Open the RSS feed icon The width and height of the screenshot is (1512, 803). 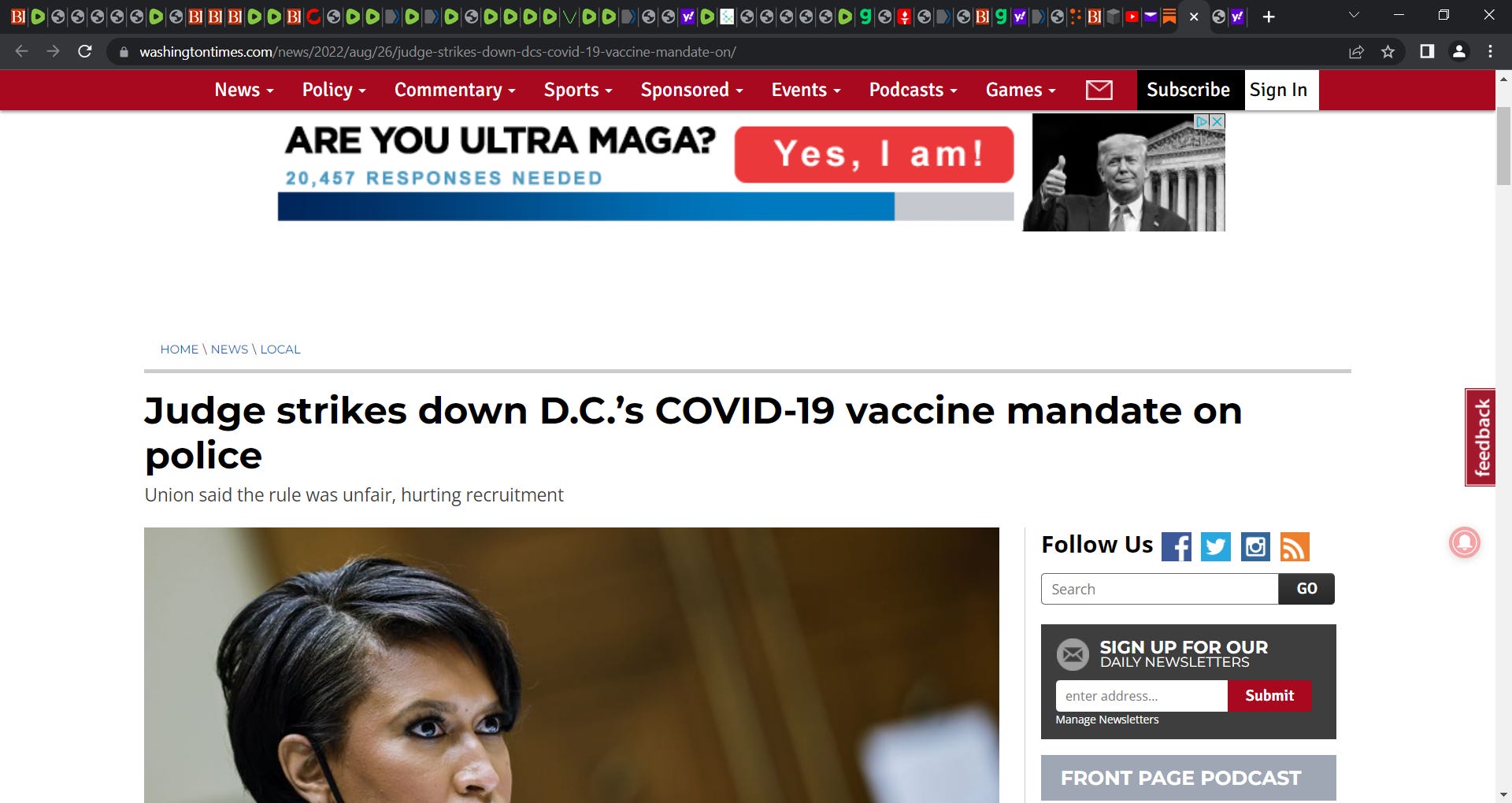(1295, 546)
